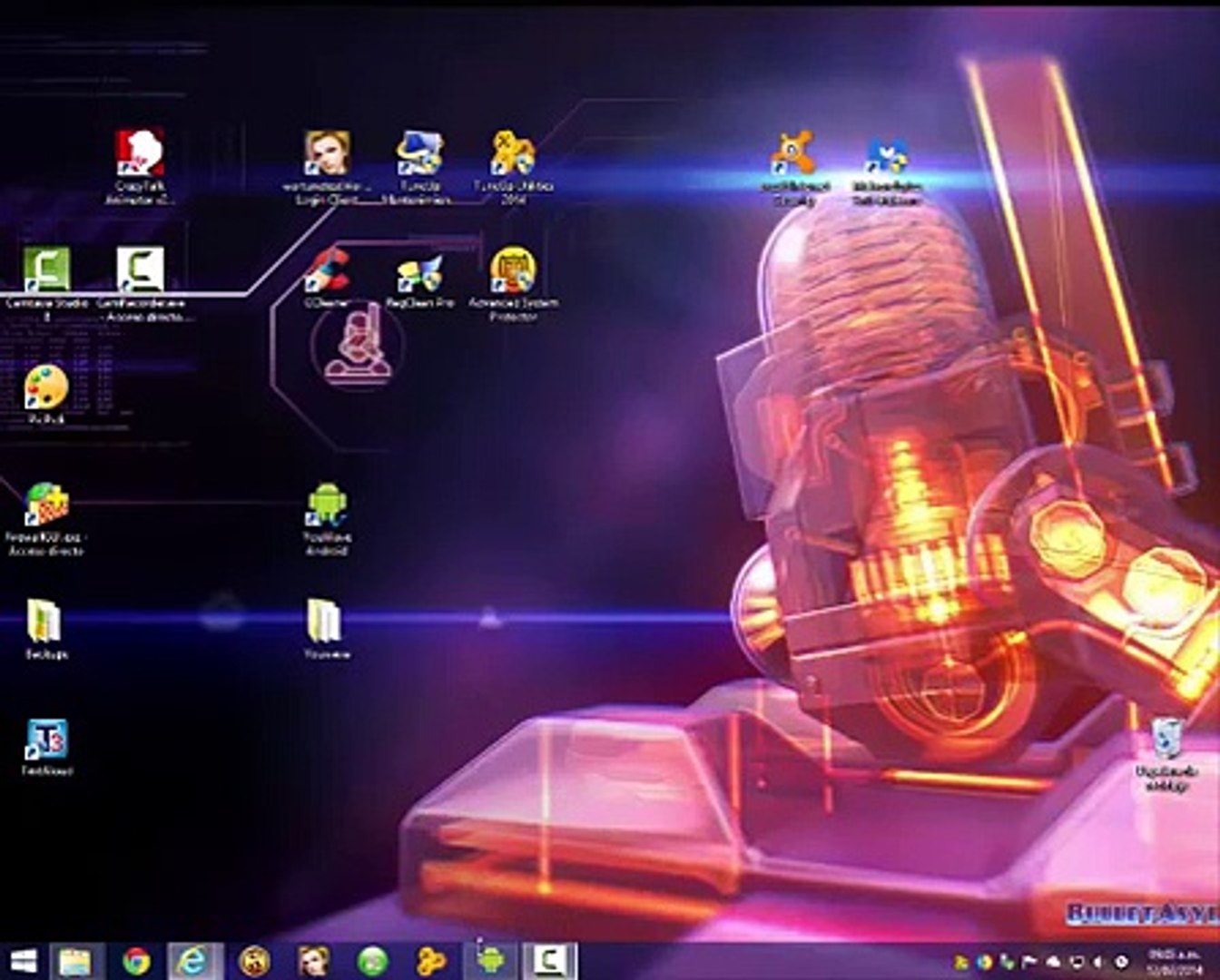Select the TextAloud T3 desktop shortcut
The width and height of the screenshot is (1220, 980).
coord(46,747)
